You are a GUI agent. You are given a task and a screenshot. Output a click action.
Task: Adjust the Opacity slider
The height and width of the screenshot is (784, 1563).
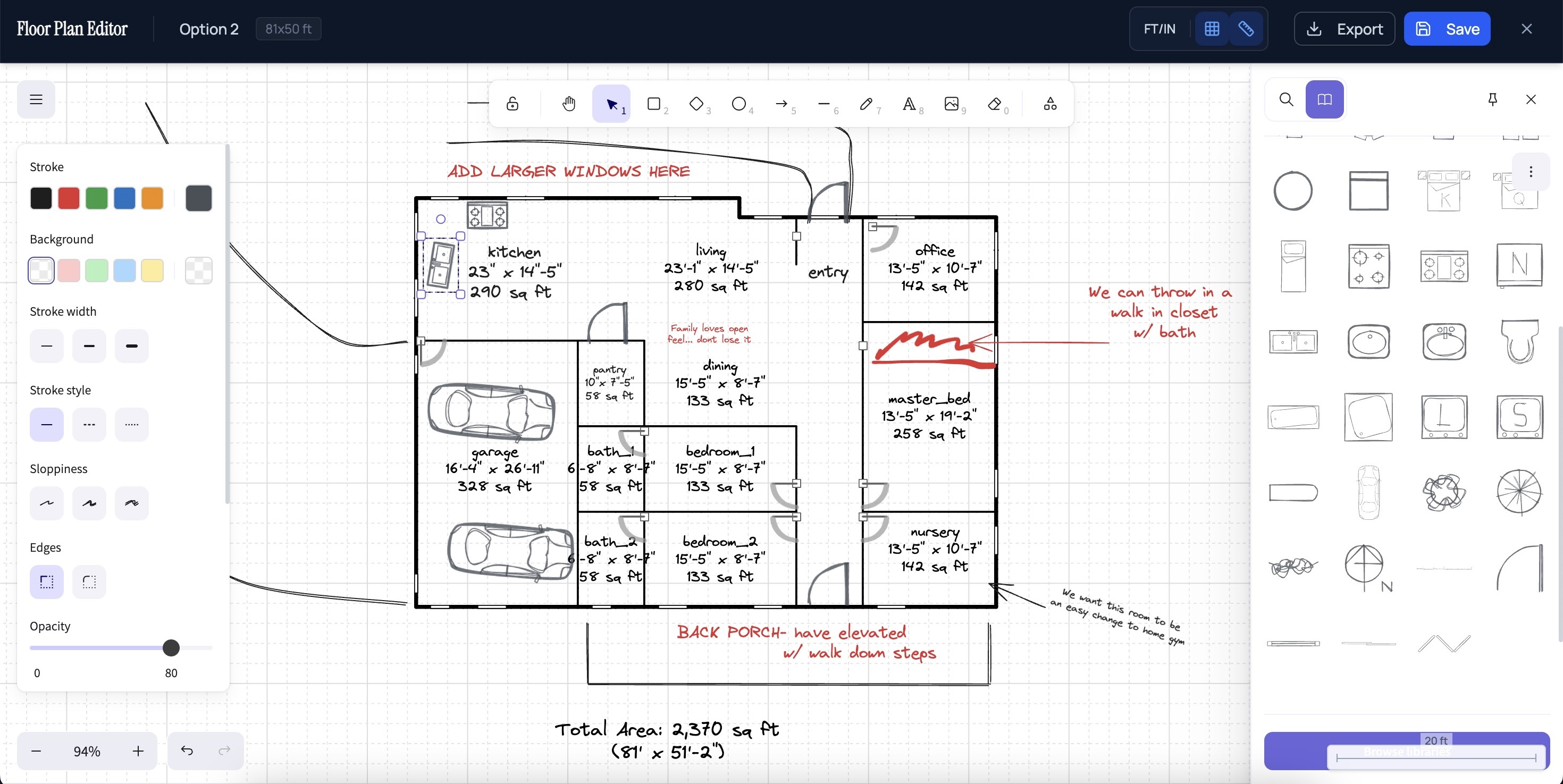point(171,647)
